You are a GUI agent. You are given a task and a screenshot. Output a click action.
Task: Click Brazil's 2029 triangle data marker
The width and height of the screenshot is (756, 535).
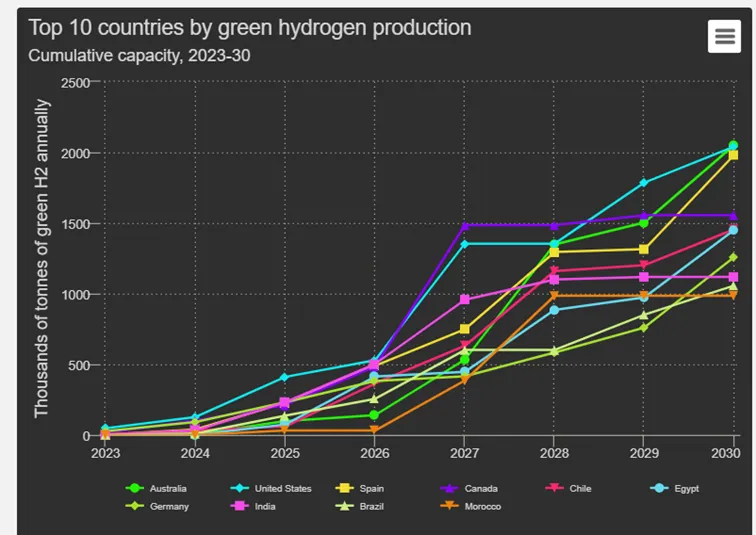tap(644, 315)
